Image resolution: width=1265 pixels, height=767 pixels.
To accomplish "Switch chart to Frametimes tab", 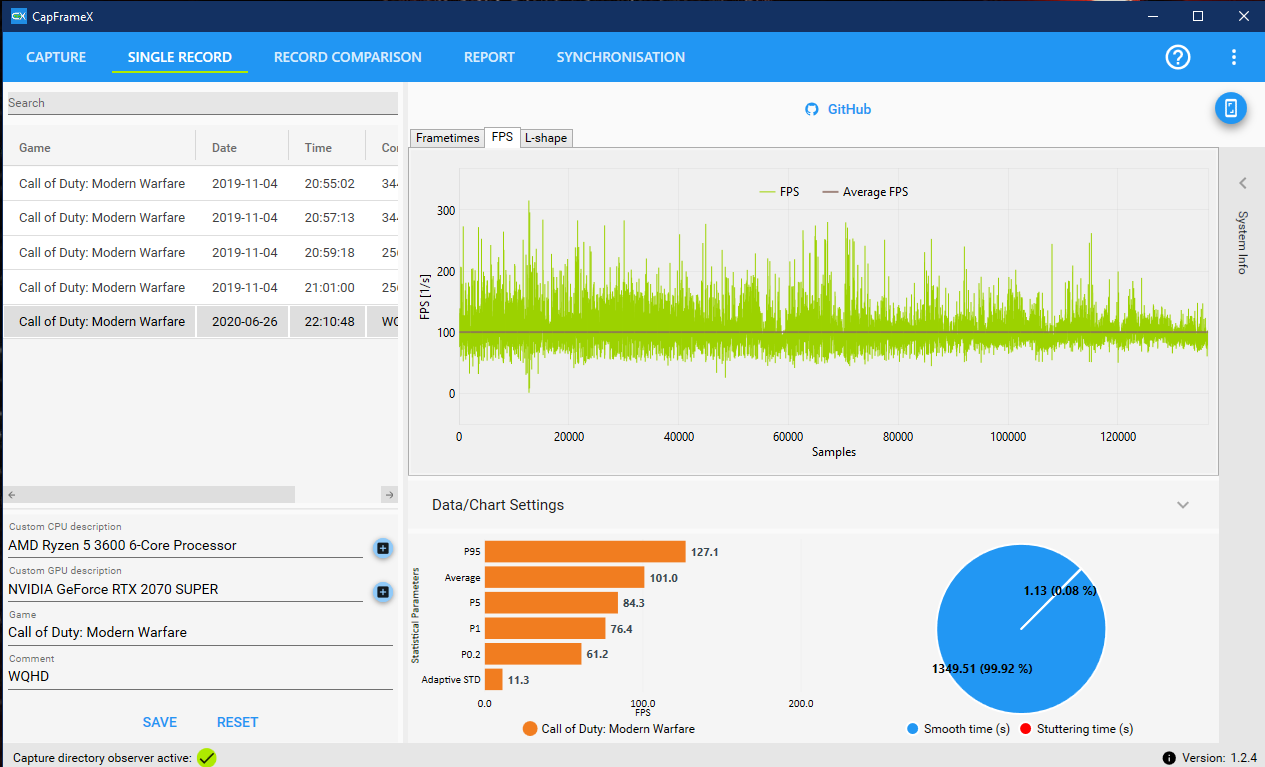I will tap(447, 138).
